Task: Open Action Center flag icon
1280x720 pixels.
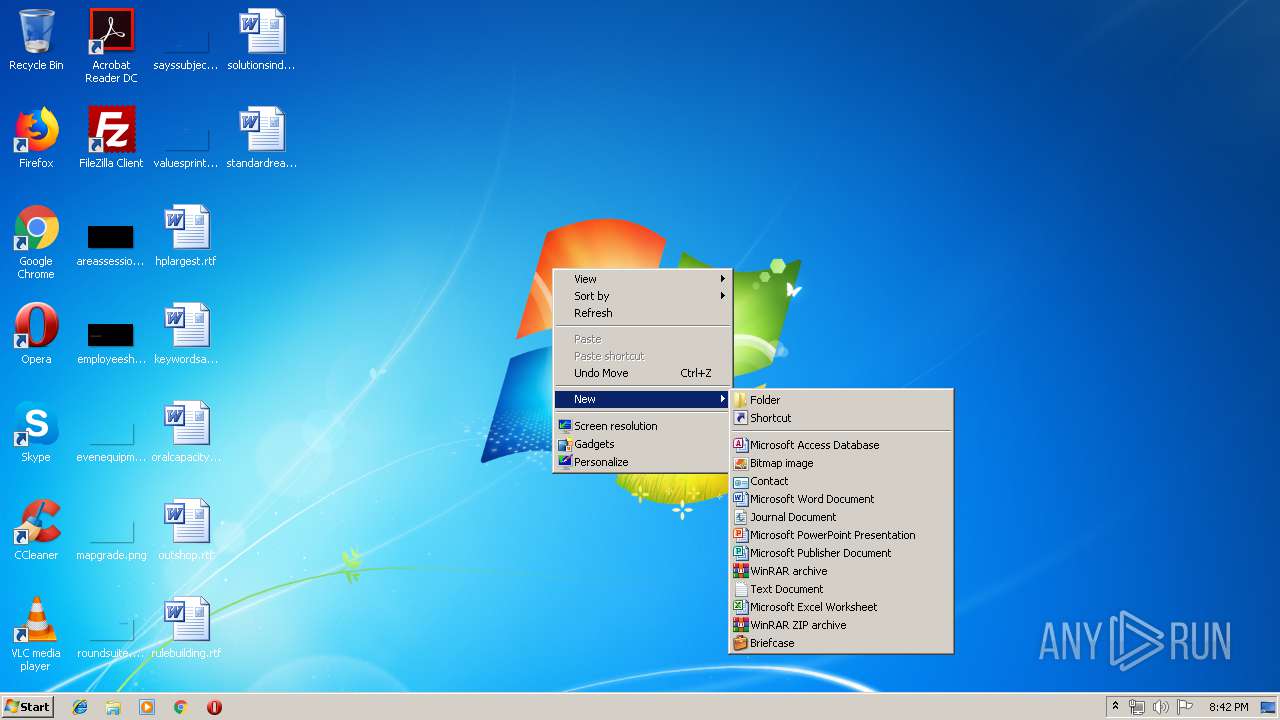Action: point(1185,707)
